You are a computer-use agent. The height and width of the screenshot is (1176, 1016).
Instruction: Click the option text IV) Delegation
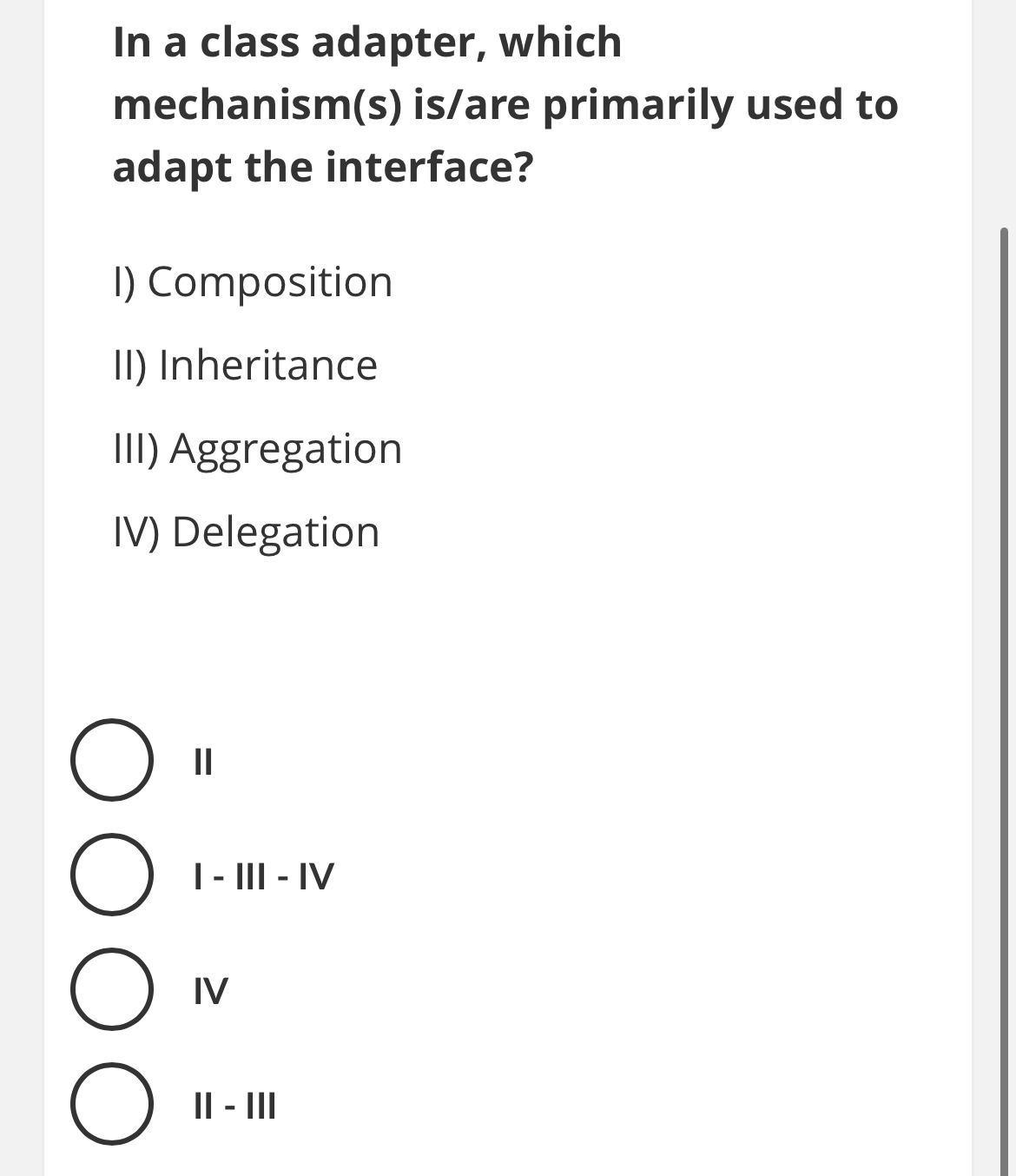point(246,532)
